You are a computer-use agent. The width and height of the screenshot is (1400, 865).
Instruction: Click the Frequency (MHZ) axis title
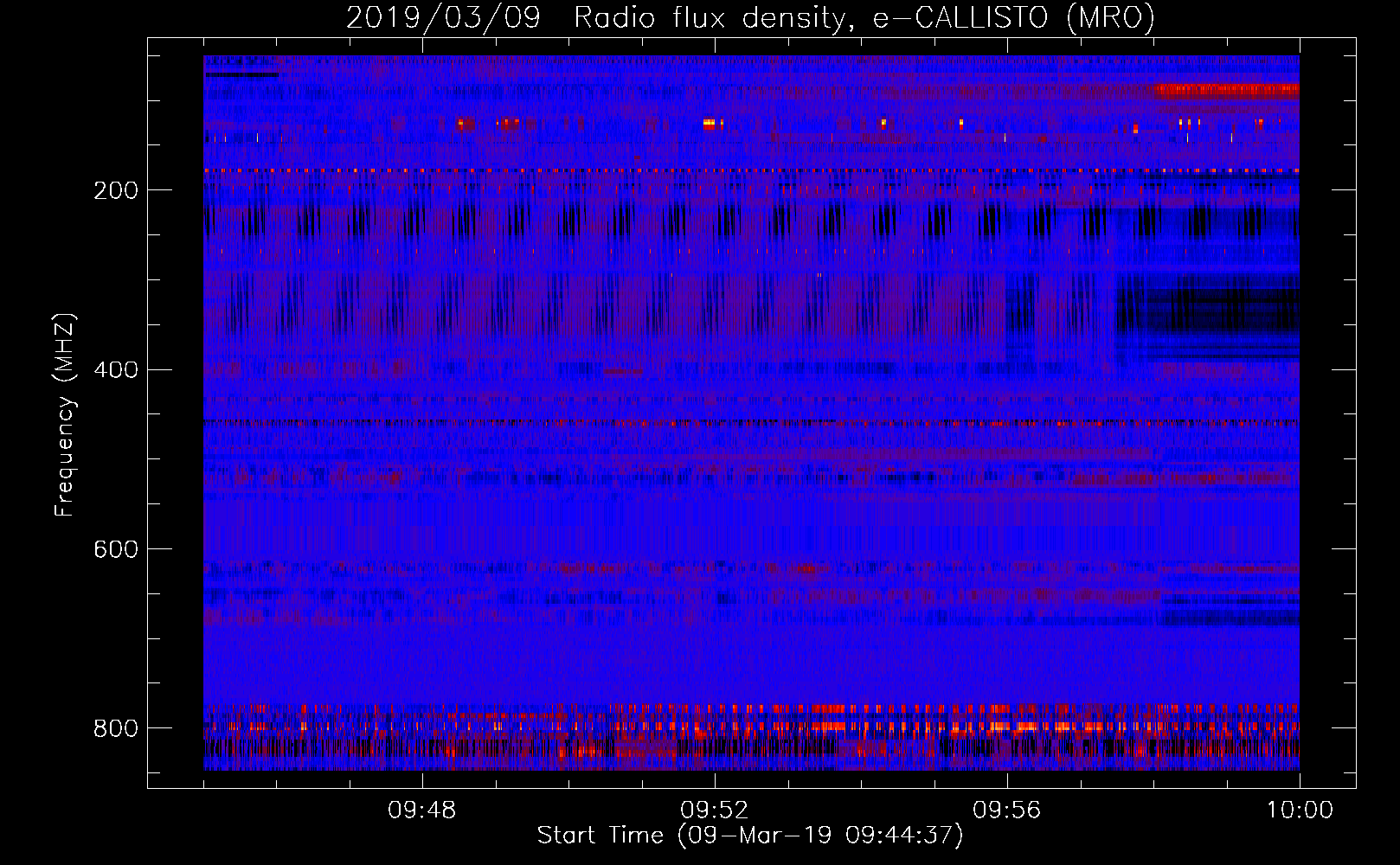tap(65, 414)
